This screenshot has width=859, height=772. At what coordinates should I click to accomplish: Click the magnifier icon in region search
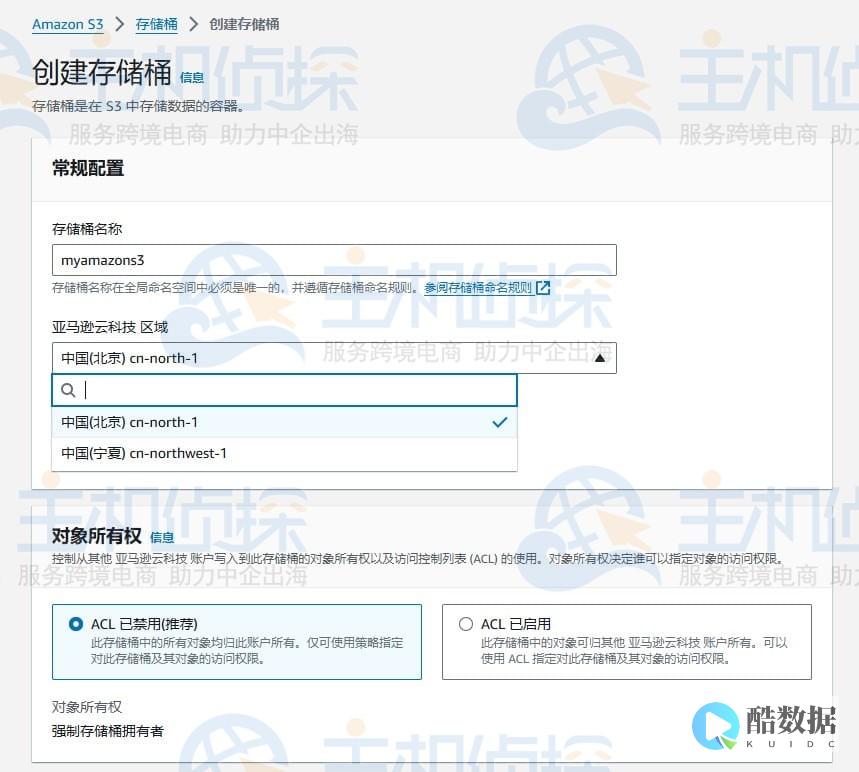68,390
